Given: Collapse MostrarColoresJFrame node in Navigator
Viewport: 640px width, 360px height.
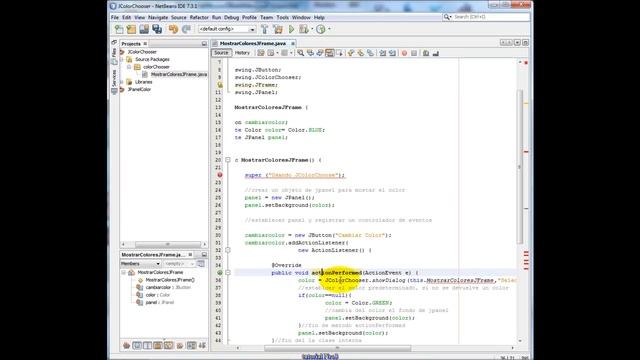Looking at the screenshot, I should (x=124, y=272).
